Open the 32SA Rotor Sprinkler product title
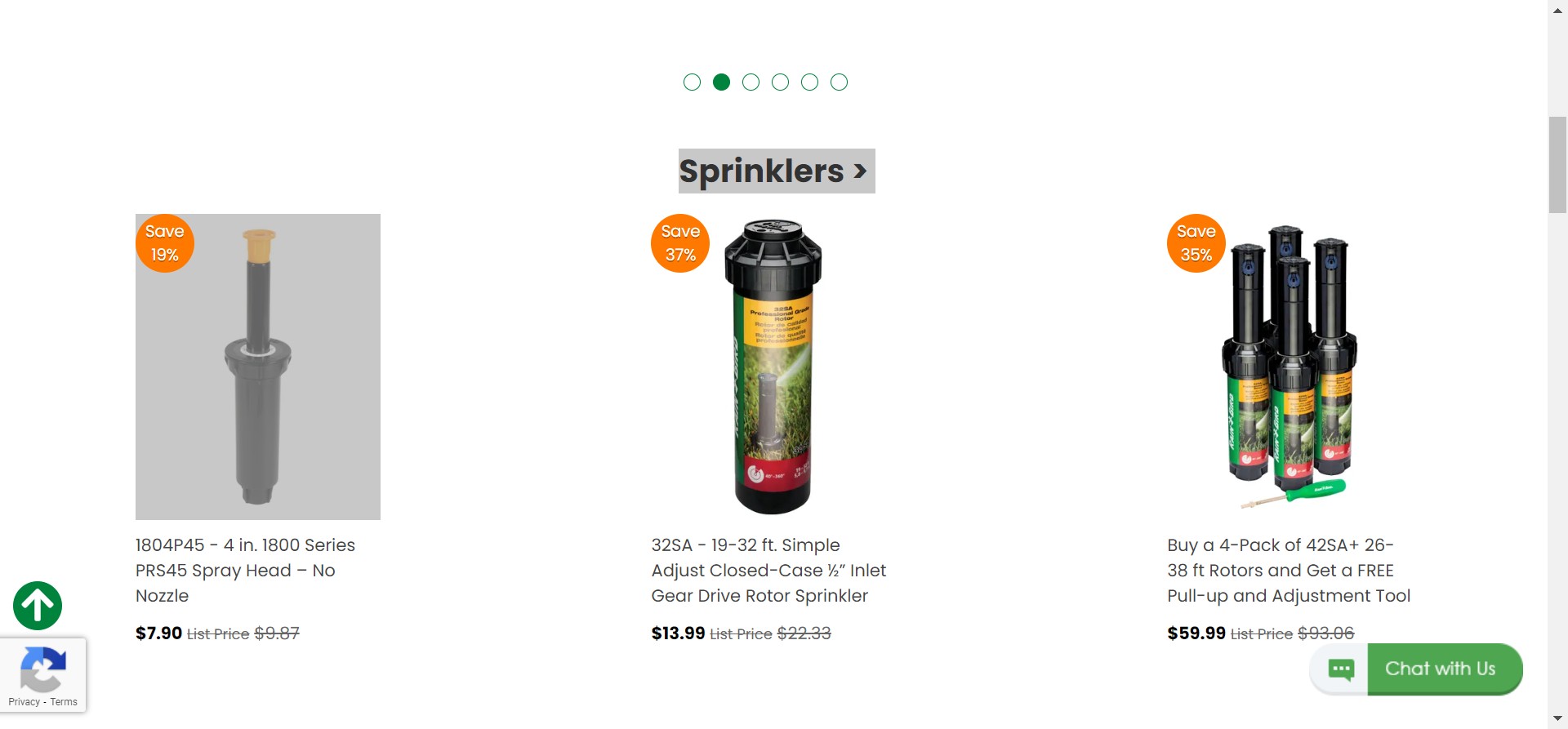 pyautogui.click(x=768, y=570)
